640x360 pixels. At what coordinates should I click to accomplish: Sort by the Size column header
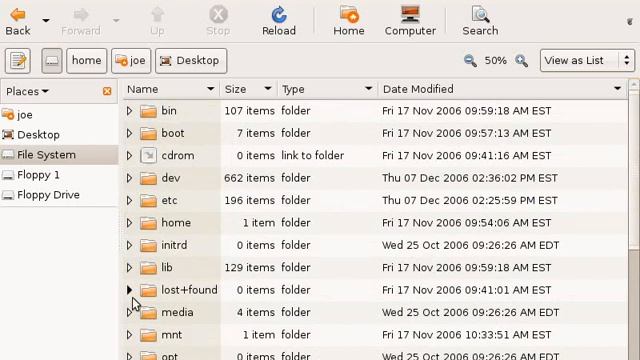249,89
